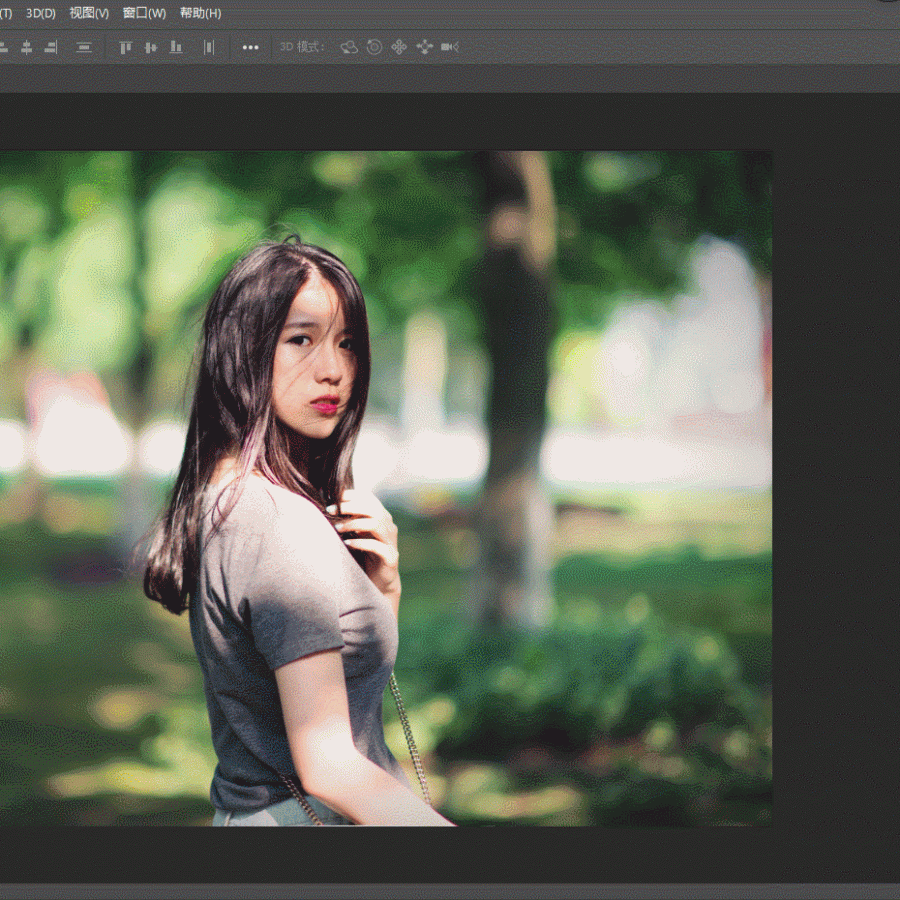Select the 3D slide mode icon
Image resolution: width=900 pixels, height=900 pixels.
(x=424, y=47)
